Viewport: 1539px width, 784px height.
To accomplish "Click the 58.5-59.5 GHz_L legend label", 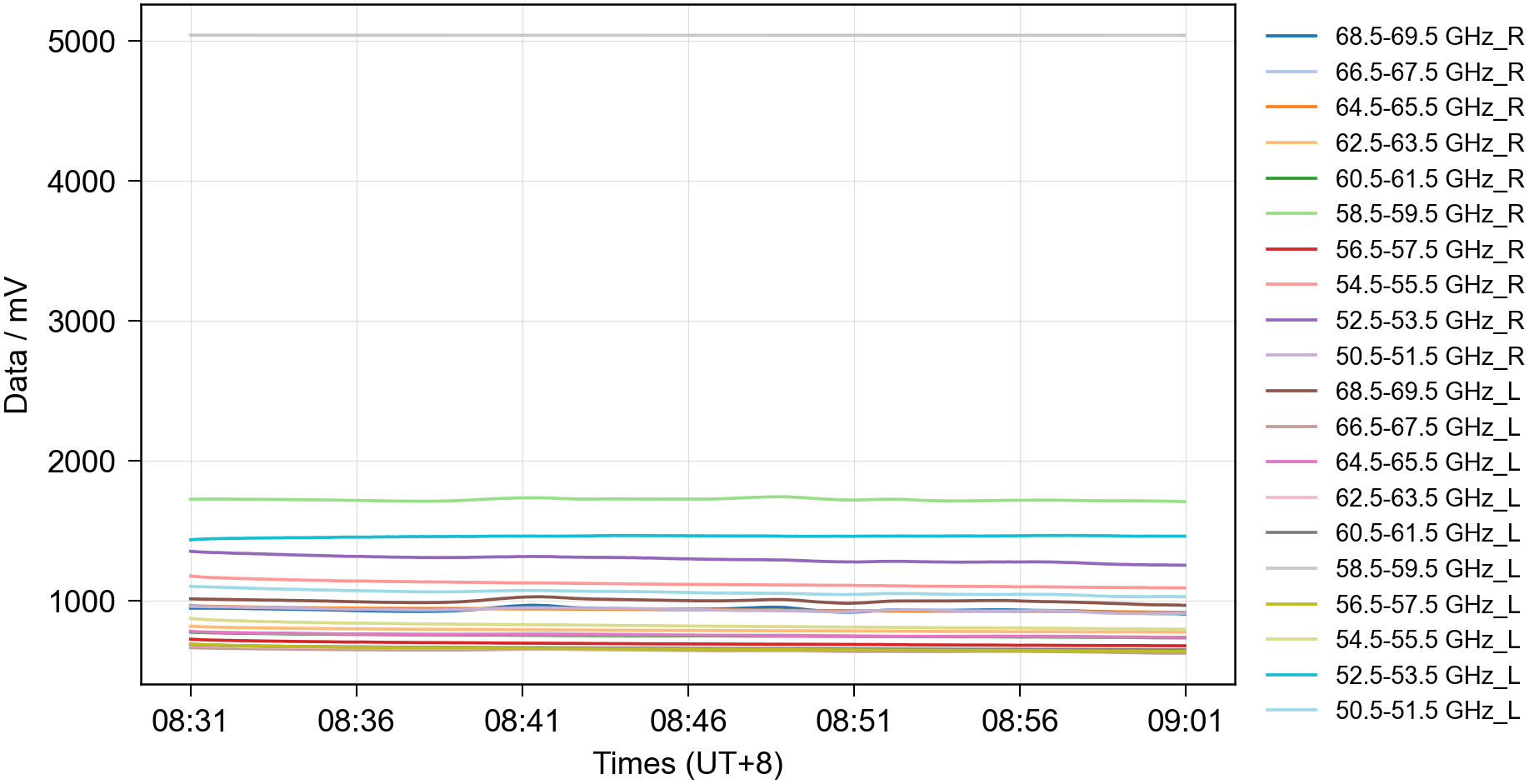I will coord(1427,569).
